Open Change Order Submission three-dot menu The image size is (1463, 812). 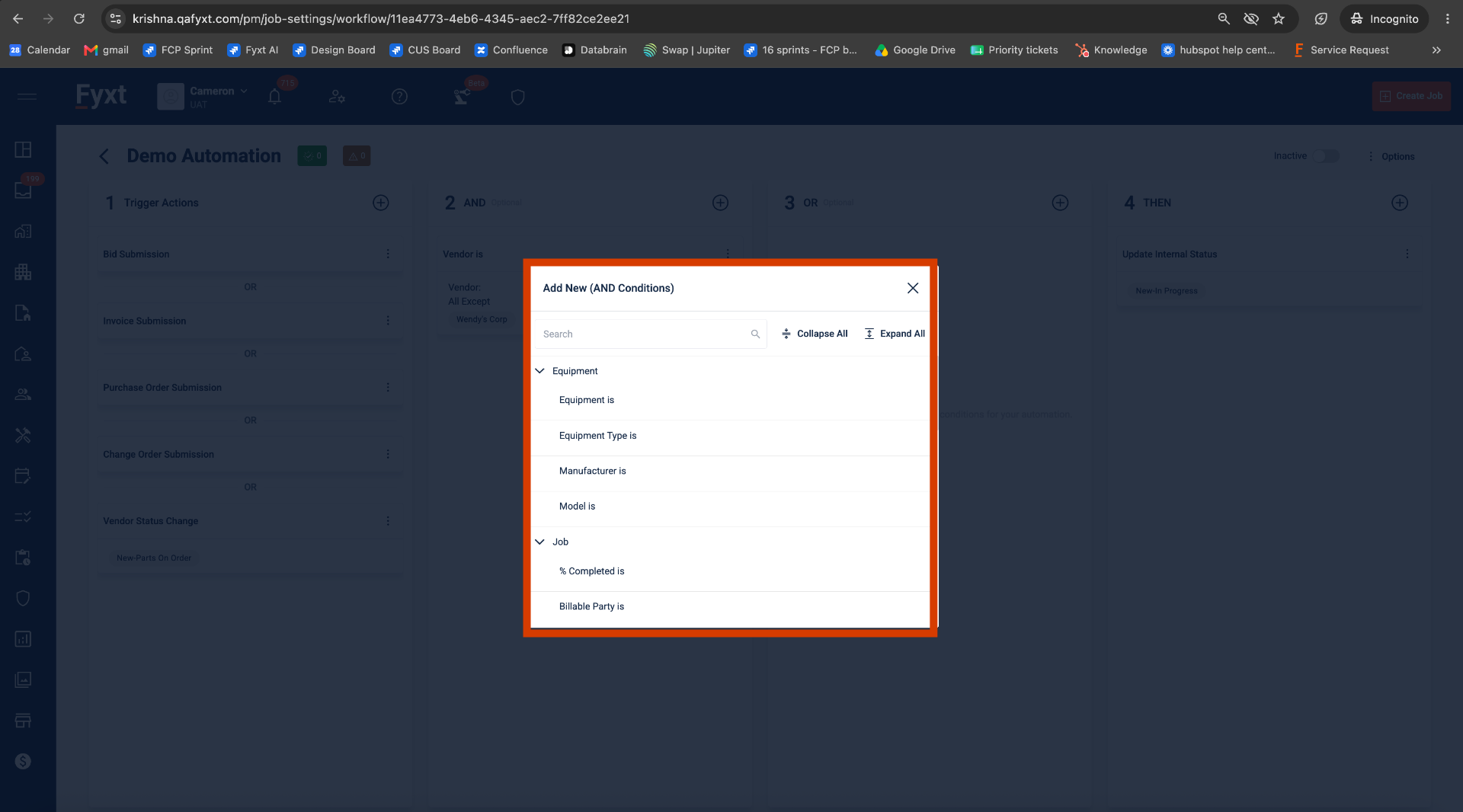(388, 454)
